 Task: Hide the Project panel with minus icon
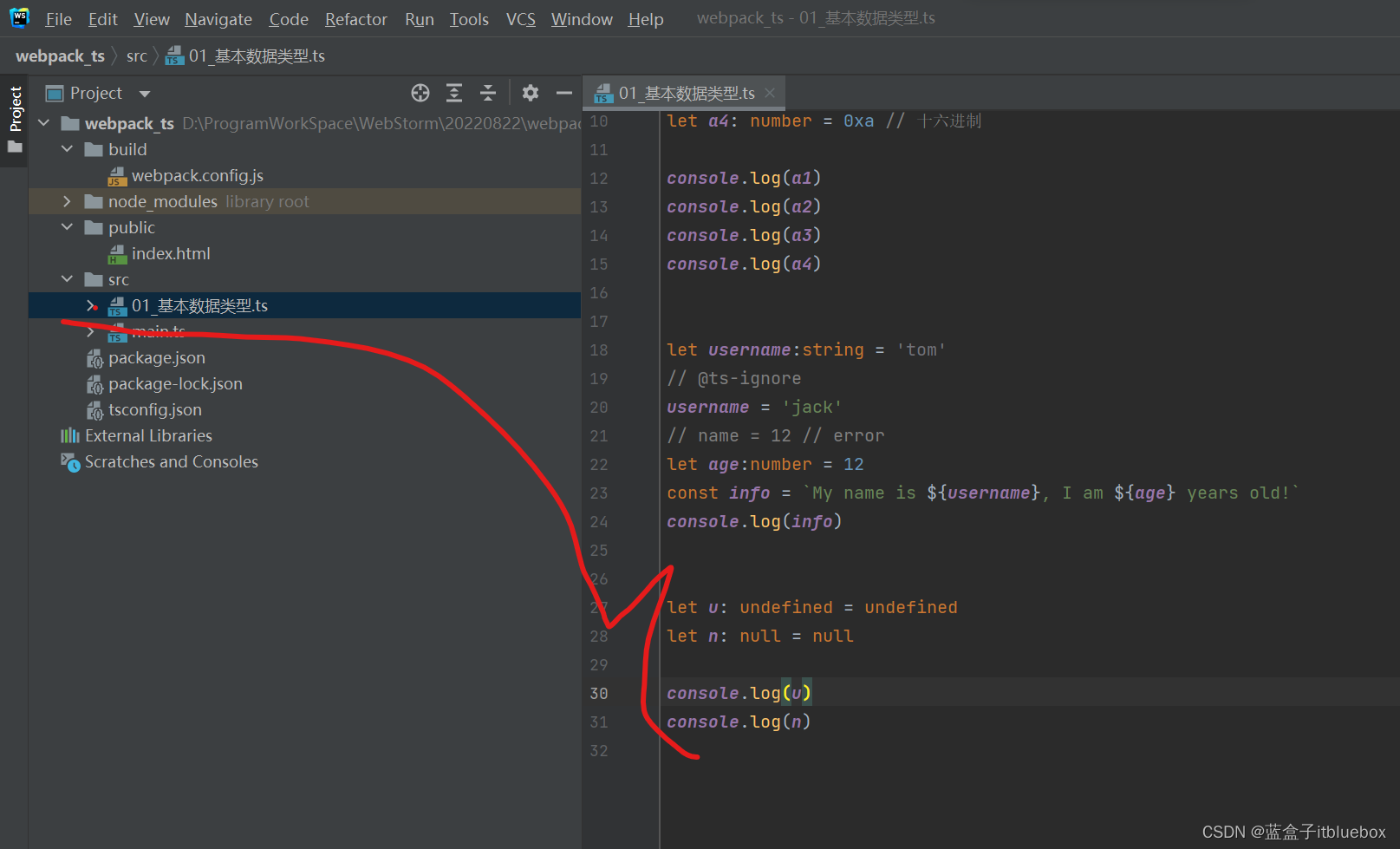click(x=564, y=93)
